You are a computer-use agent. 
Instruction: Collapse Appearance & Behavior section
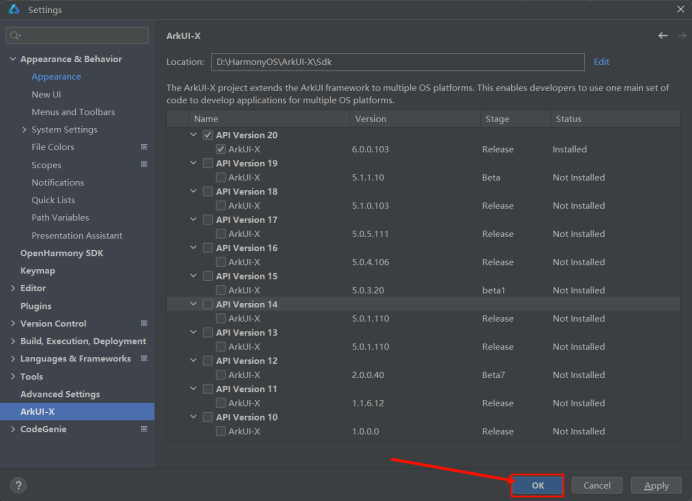click(x=13, y=59)
